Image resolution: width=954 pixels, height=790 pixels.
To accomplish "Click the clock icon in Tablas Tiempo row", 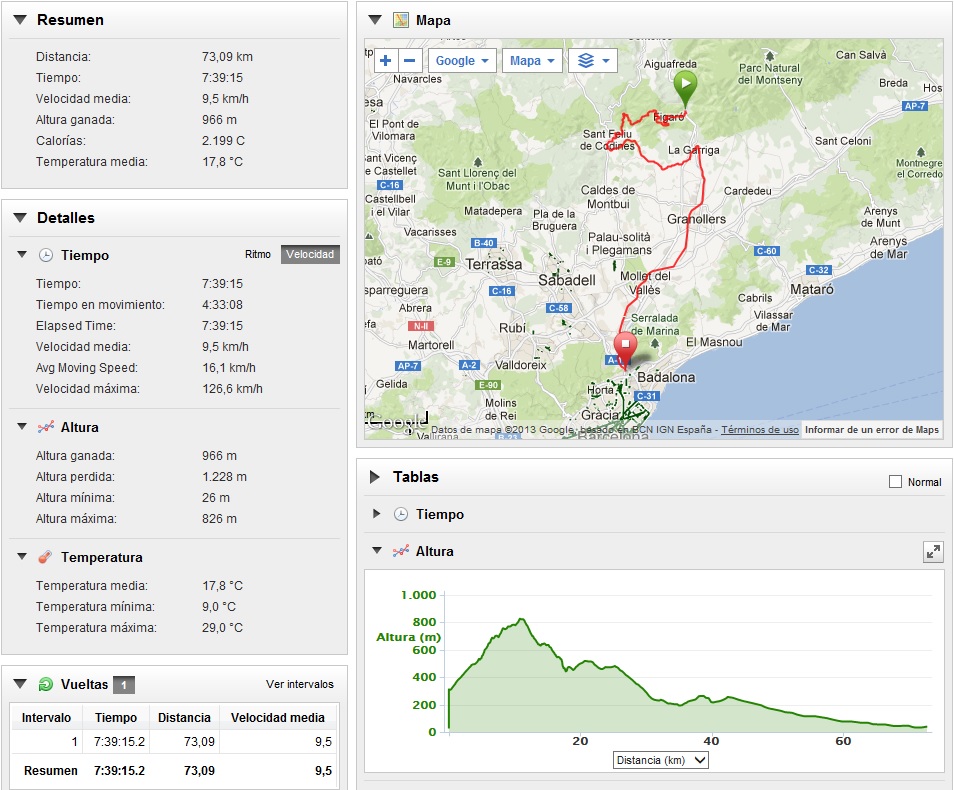I will [x=401, y=514].
